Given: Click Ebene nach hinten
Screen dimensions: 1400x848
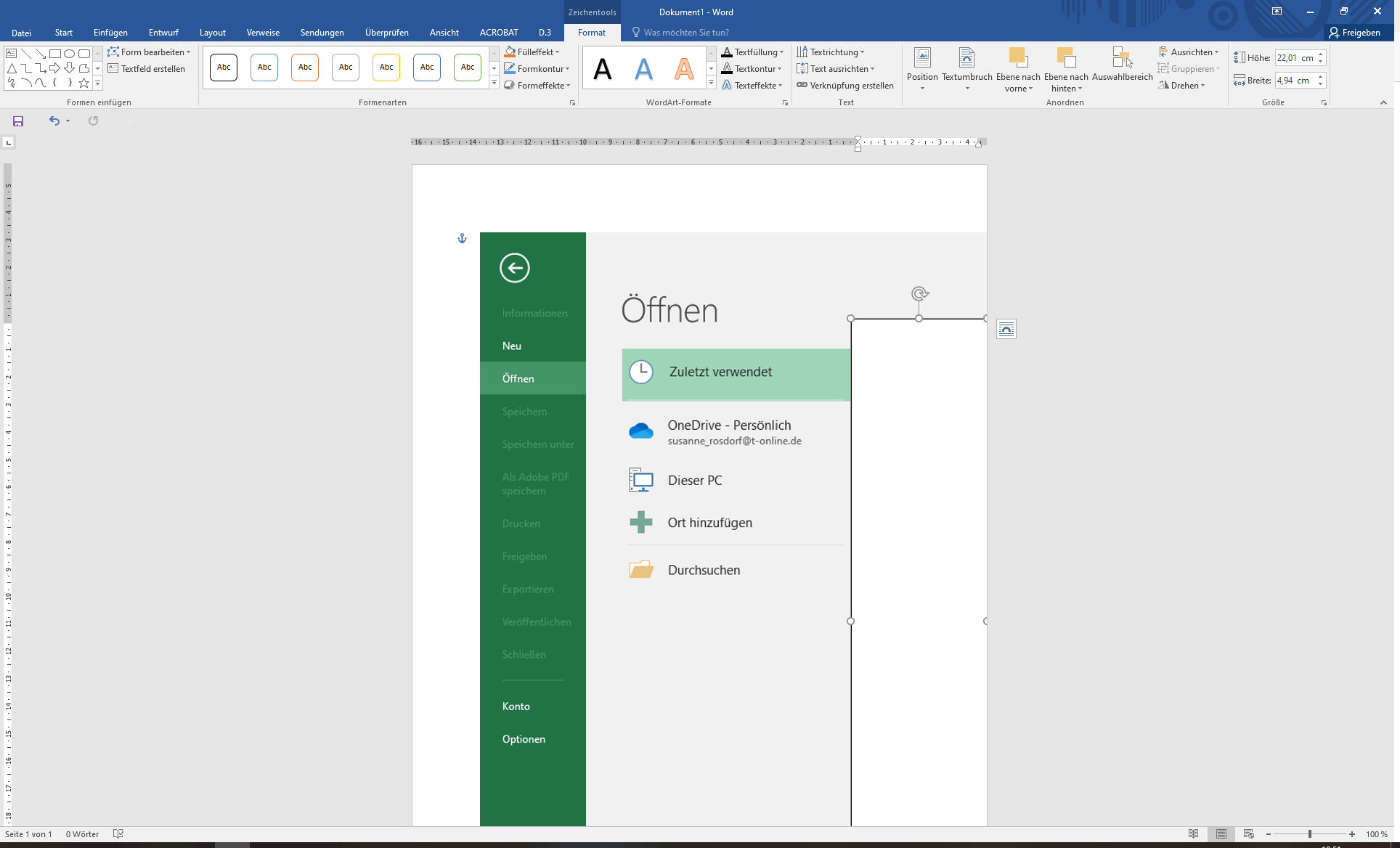Looking at the screenshot, I should [x=1066, y=70].
